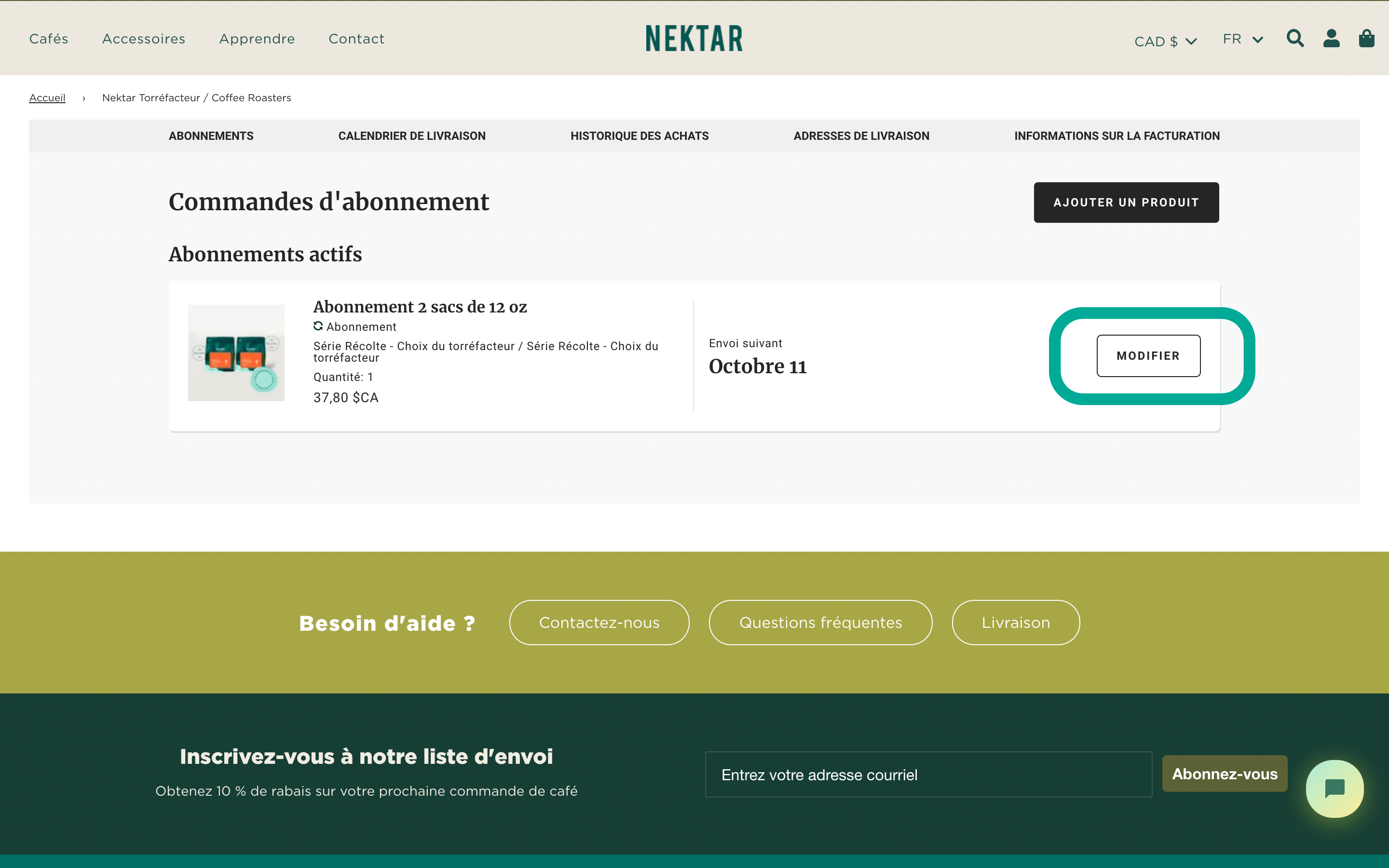
Task: Switch to Informations sur la facturation tab
Action: 1117,136
